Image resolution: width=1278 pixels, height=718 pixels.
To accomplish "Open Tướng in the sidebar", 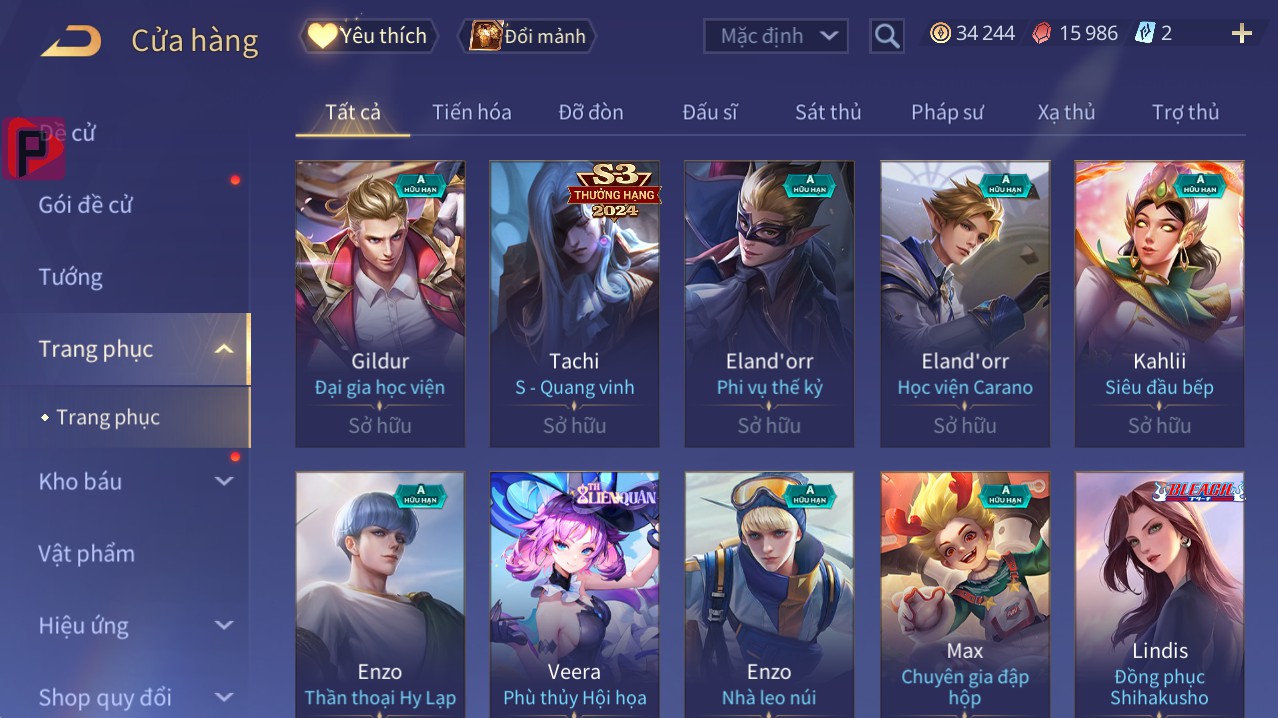I will 71,277.
